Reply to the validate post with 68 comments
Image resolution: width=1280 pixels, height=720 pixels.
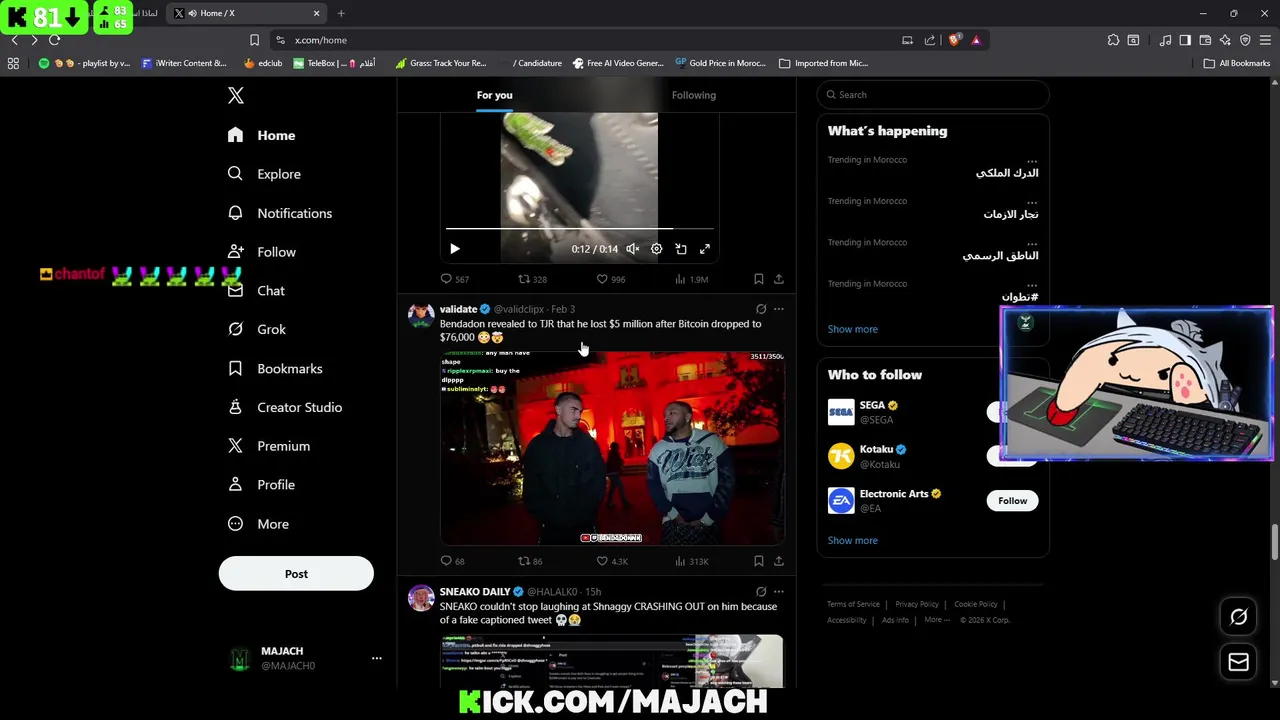point(453,561)
